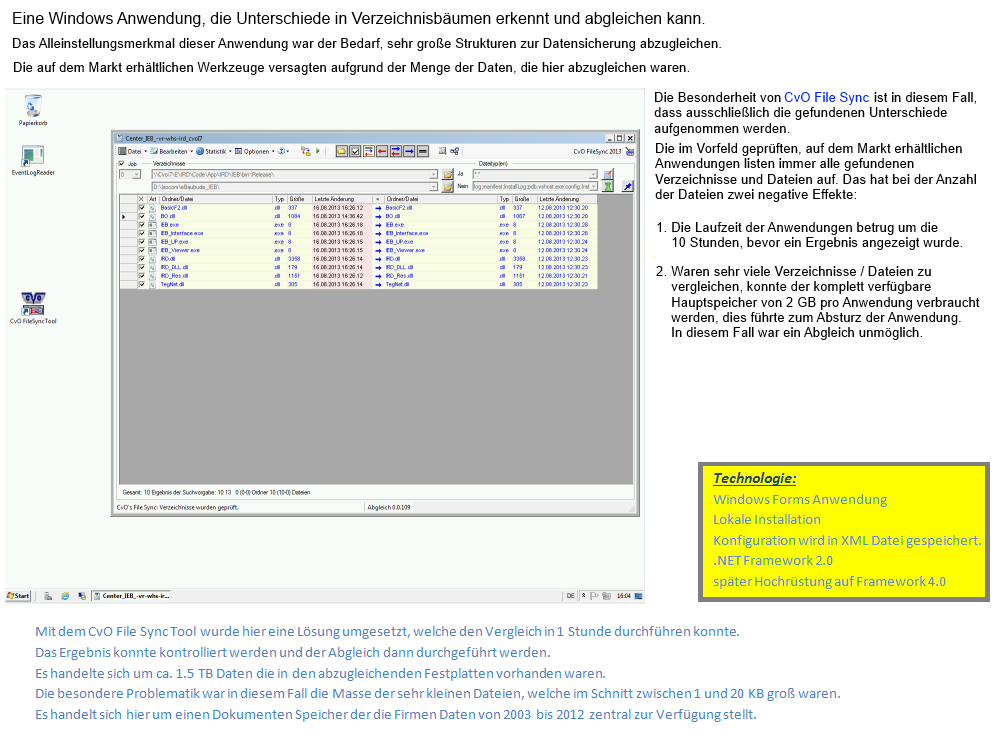Click the Gesamt: 10 Ergebnis summary line

(x=216, y=492)
